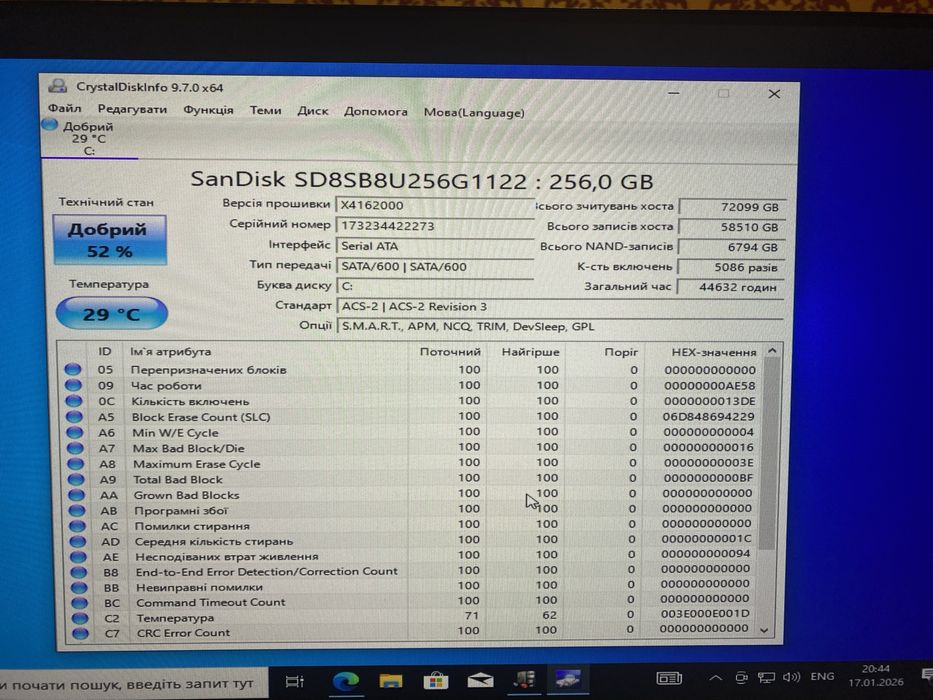Click the total hours value 44632 годин

point(732,287)
